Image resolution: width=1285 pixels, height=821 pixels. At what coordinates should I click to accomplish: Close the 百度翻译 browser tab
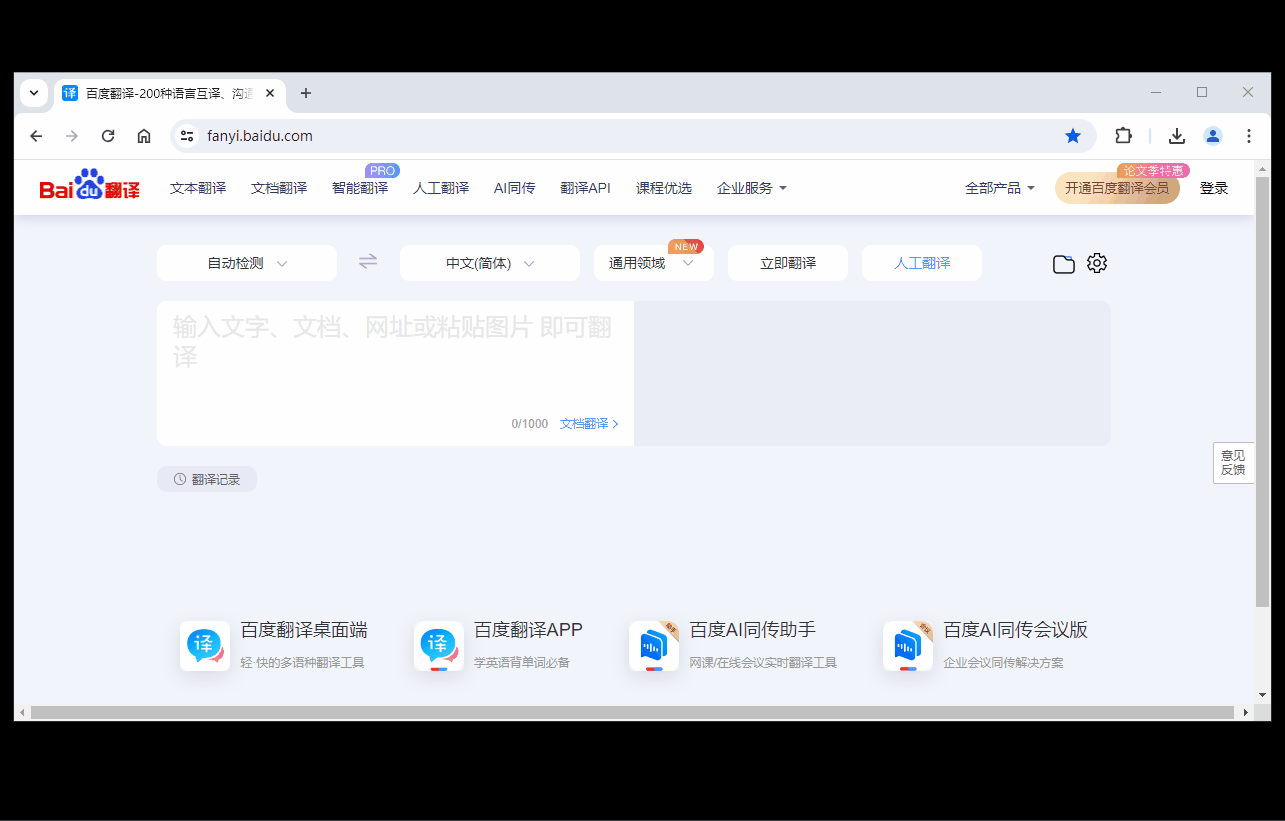click(270, 93)
